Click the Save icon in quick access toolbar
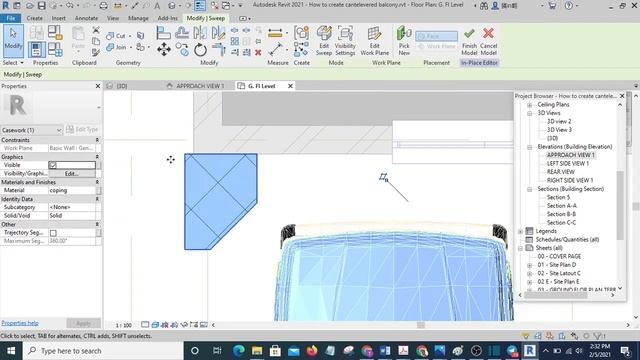640x360 pixels. coord(42,6)
